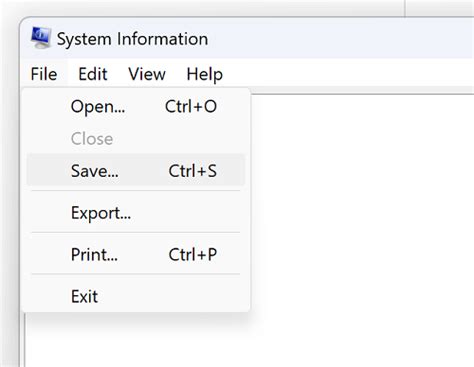Open the Edit menu

point(93,74)
